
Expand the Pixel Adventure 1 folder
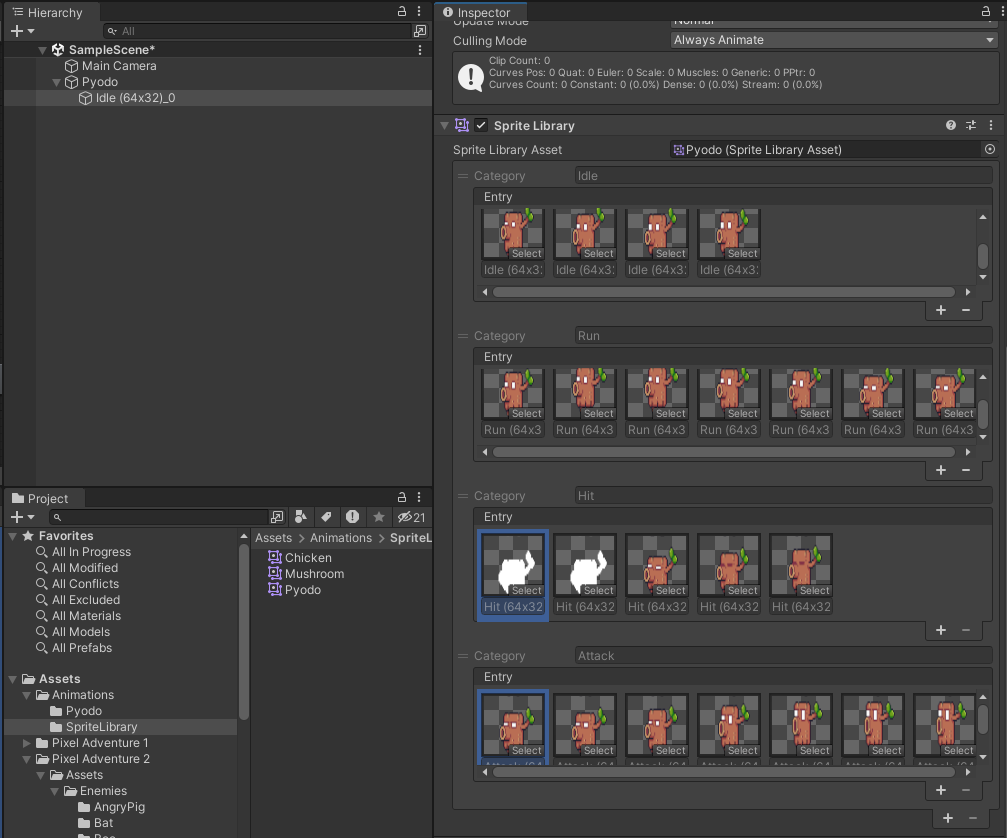[x=26, y=743]
